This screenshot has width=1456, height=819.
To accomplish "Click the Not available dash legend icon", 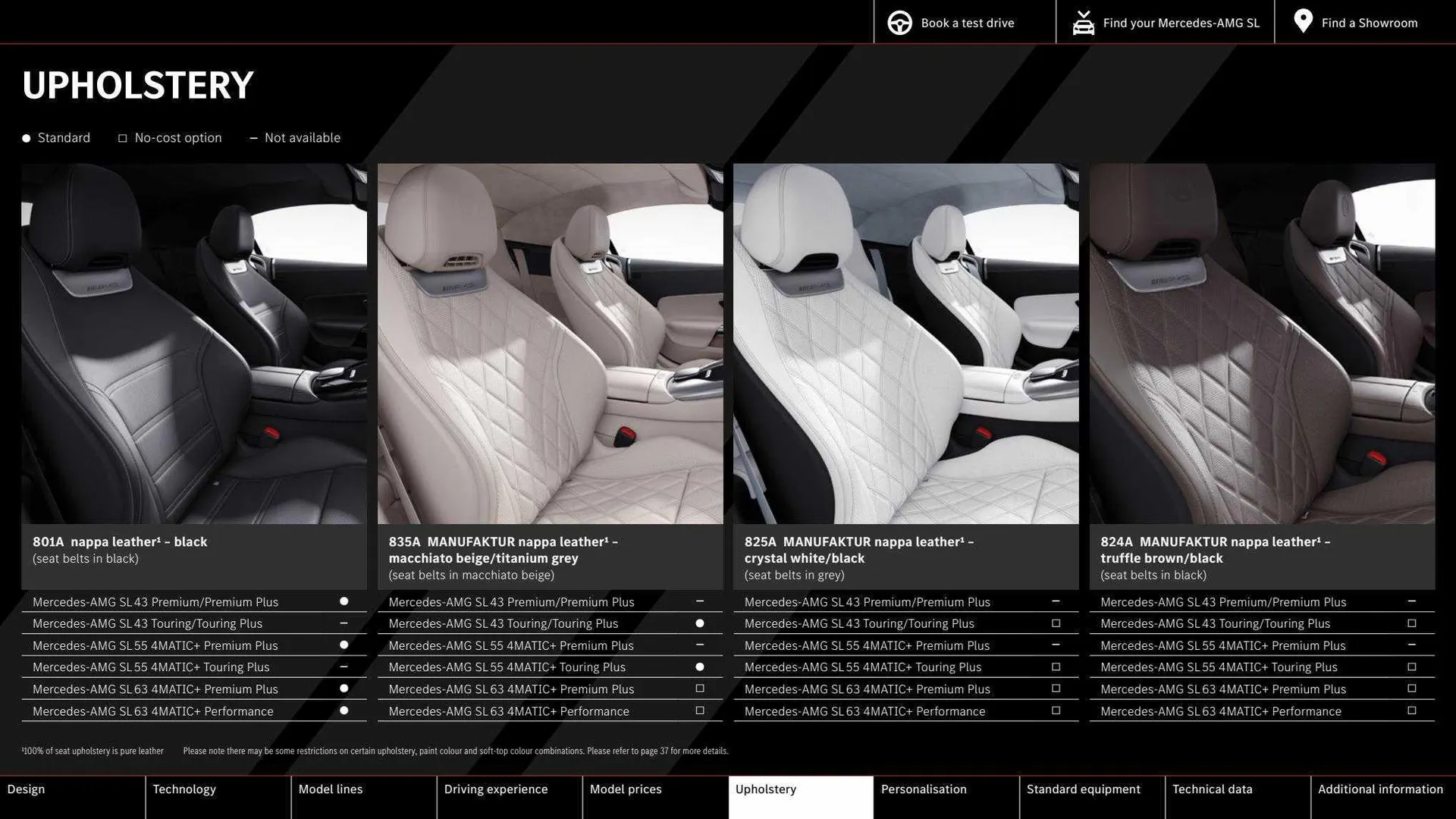I will point(254,137).
